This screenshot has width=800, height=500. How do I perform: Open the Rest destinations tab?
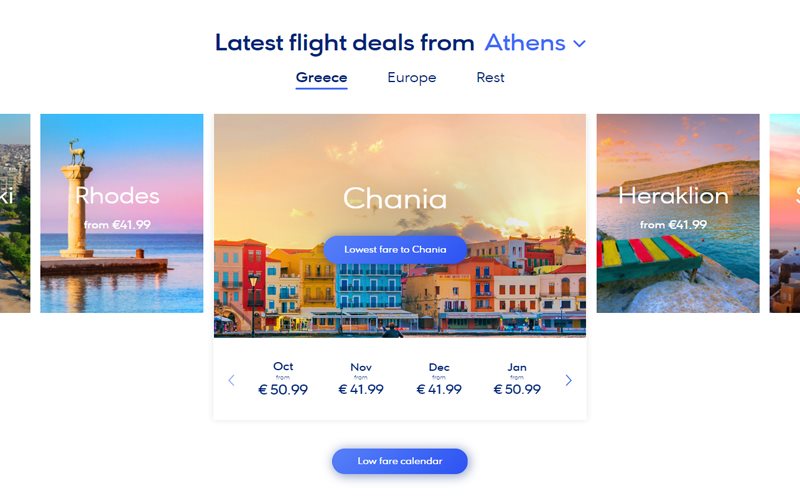pyautogui.click(x=490, y=78)
